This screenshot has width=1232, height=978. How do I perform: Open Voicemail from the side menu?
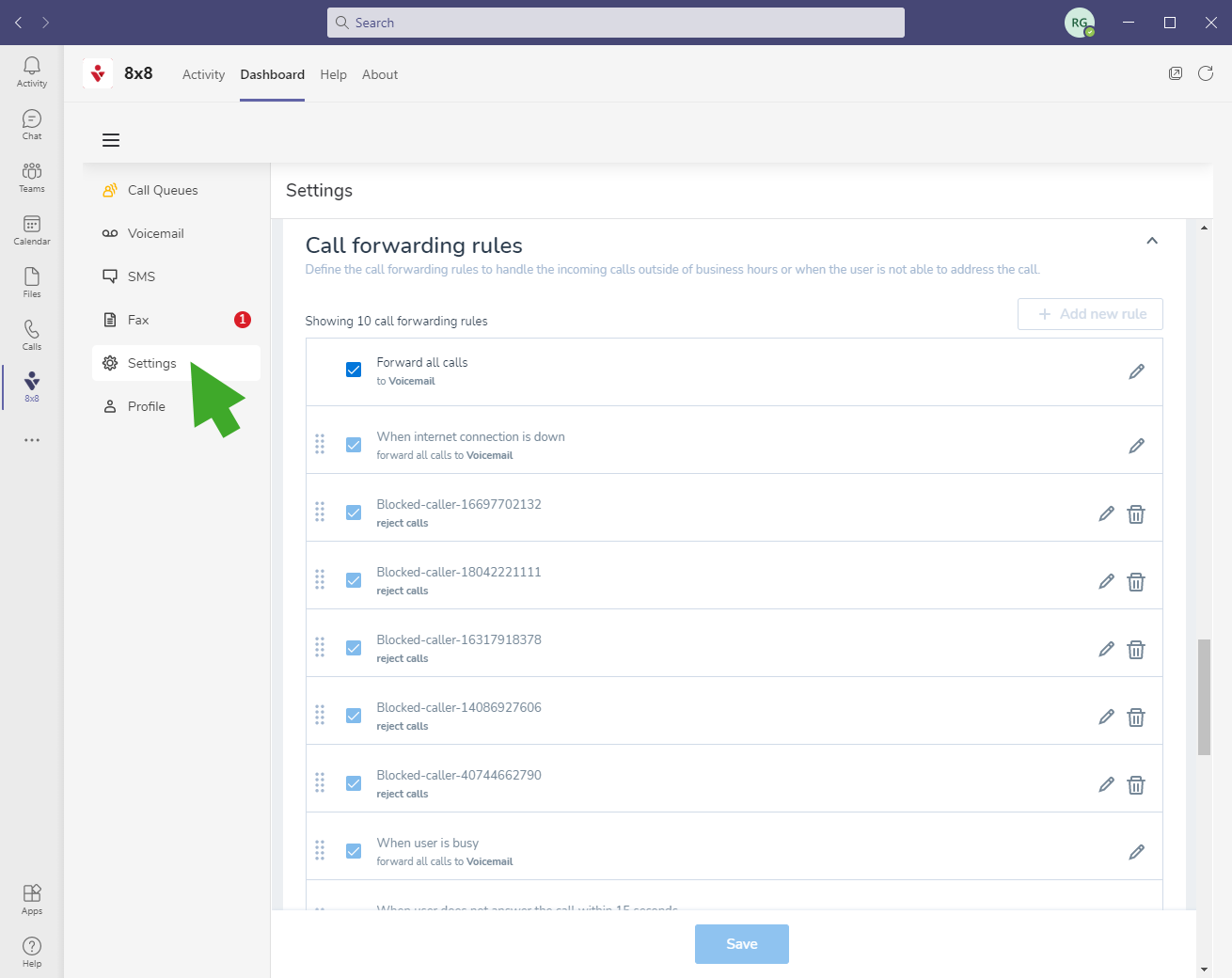click(x=155, y=233)
